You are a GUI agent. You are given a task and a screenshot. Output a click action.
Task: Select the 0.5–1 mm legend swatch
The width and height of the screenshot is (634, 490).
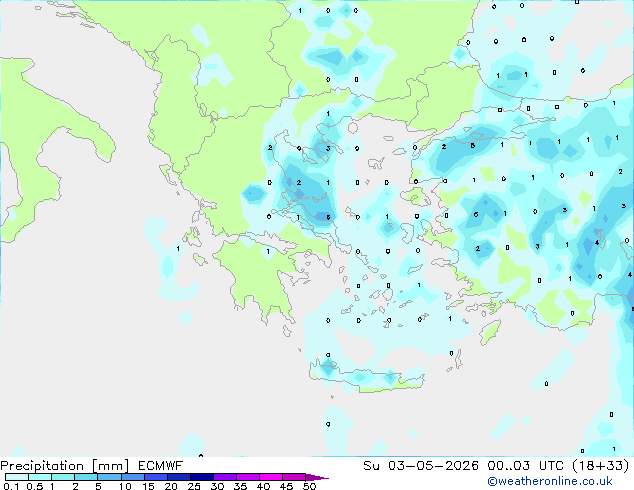point(40,477)
